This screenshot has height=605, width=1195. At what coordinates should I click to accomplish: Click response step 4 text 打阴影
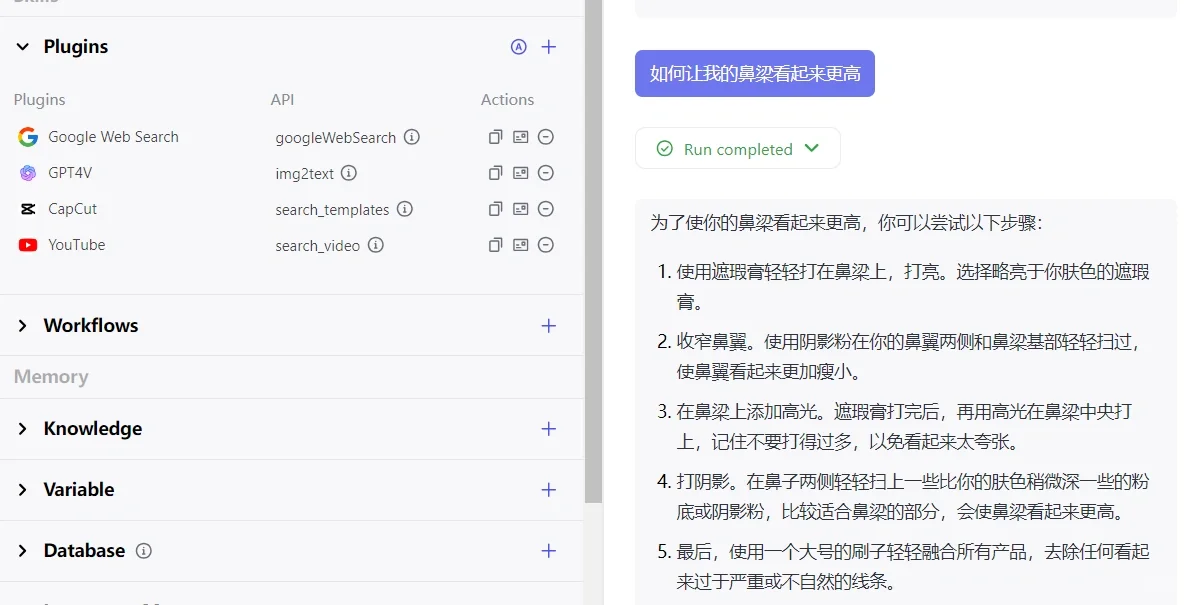click(703, 482)
